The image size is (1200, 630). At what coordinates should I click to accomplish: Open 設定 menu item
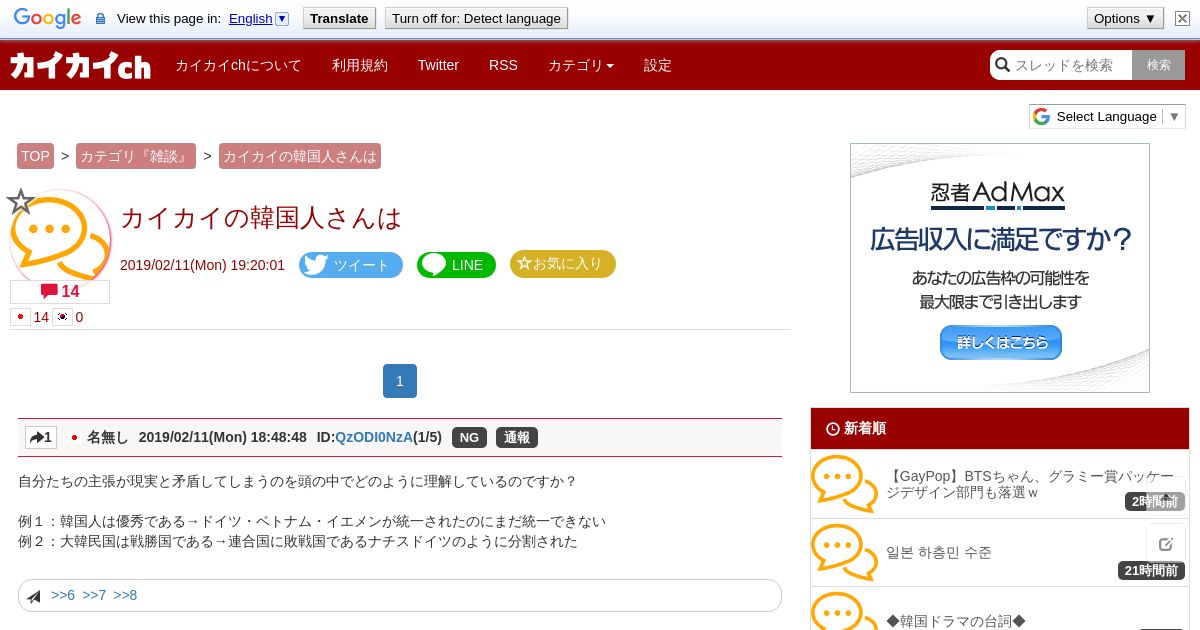pos(658,65)
